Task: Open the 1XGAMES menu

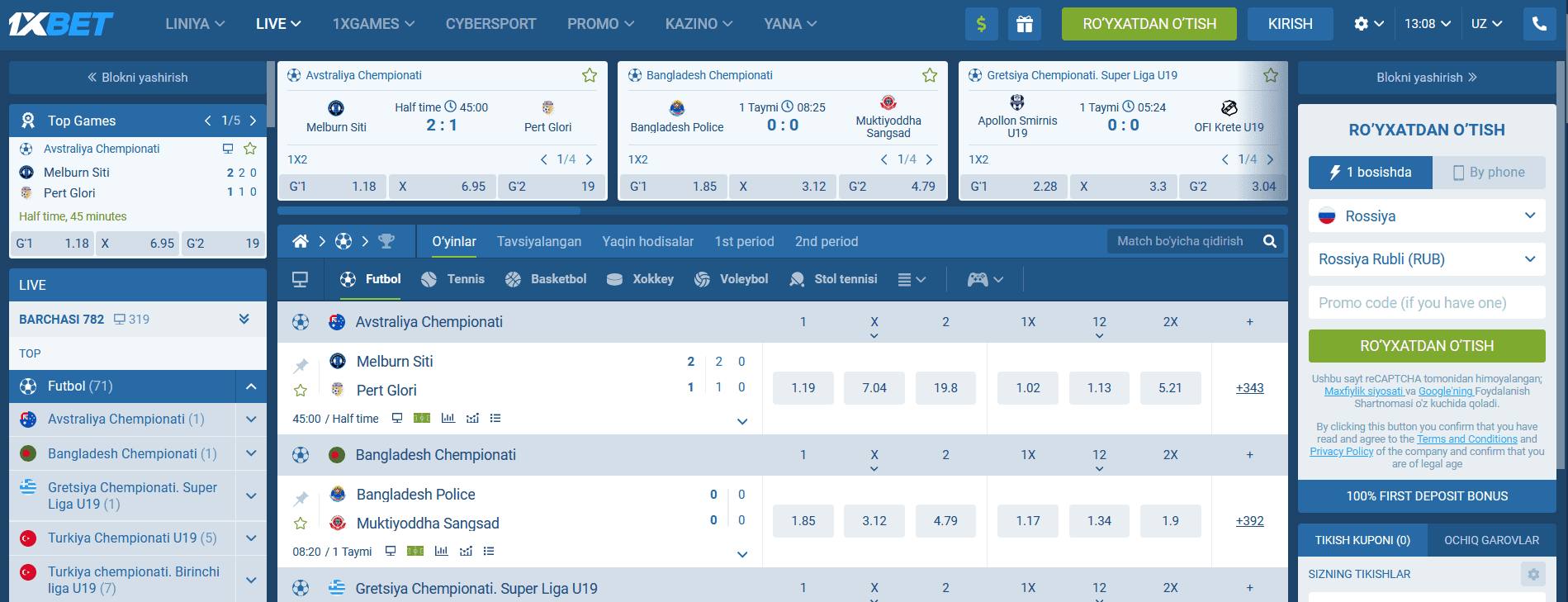Action: (x=373, y=24)
